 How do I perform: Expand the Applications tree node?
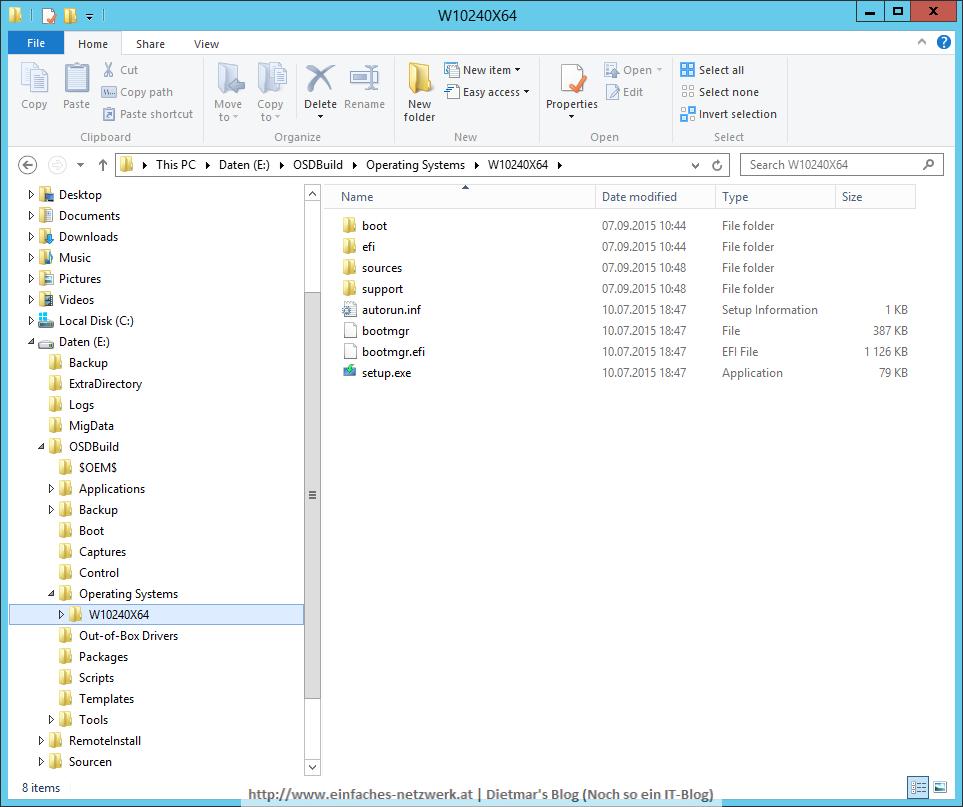click(x=51, y=489)
